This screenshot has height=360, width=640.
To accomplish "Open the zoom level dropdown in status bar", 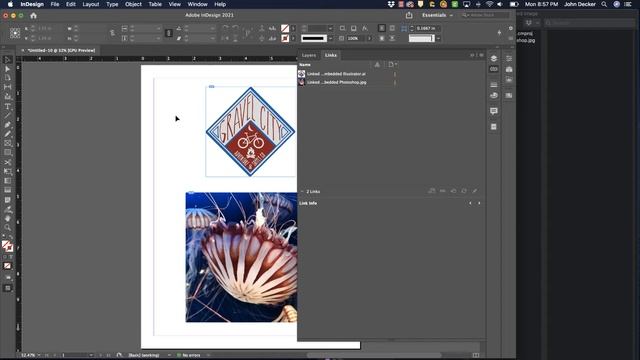I will click(x=39, y=356).
